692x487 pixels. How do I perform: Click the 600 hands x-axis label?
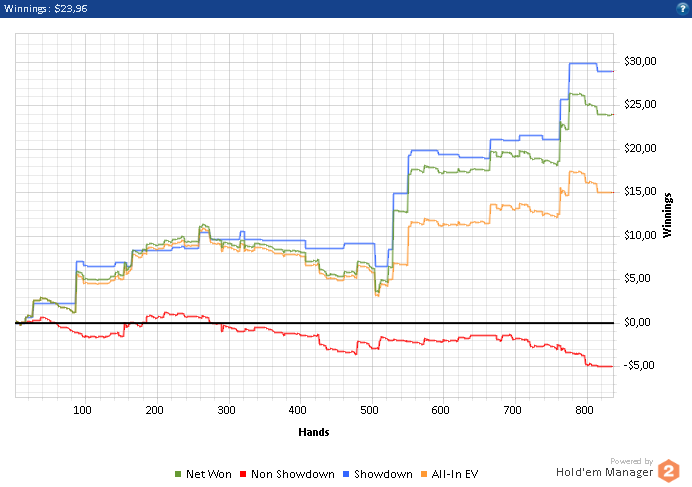440,410
